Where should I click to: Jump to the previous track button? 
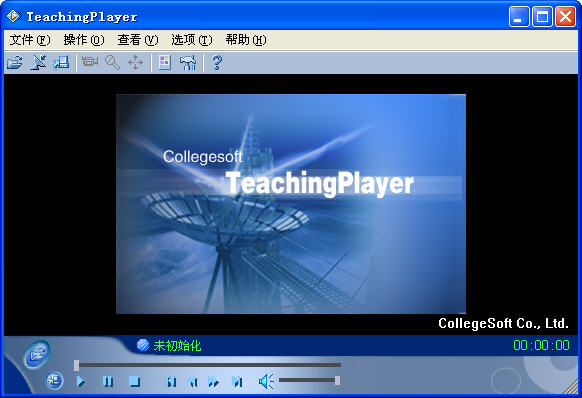pos(171,382)
